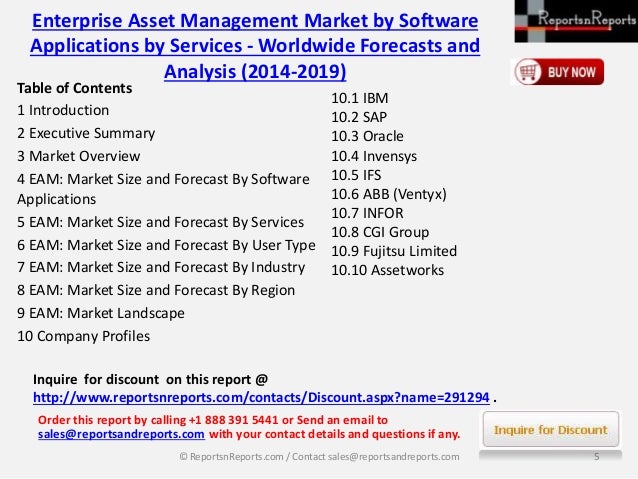Viewport: 638px width, 479px height.
Task: Click the "10.9 Fujitsu Limited" entry
Action: pyautogui.click(x=394, y=252)
